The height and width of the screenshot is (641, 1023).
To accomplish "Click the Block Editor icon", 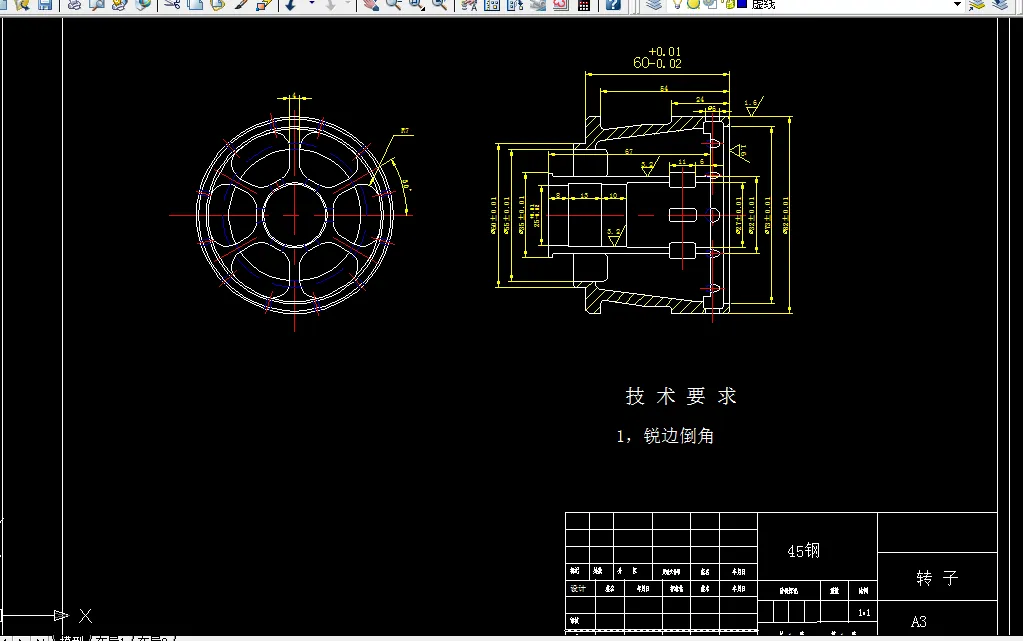I will tap(263, 5).
